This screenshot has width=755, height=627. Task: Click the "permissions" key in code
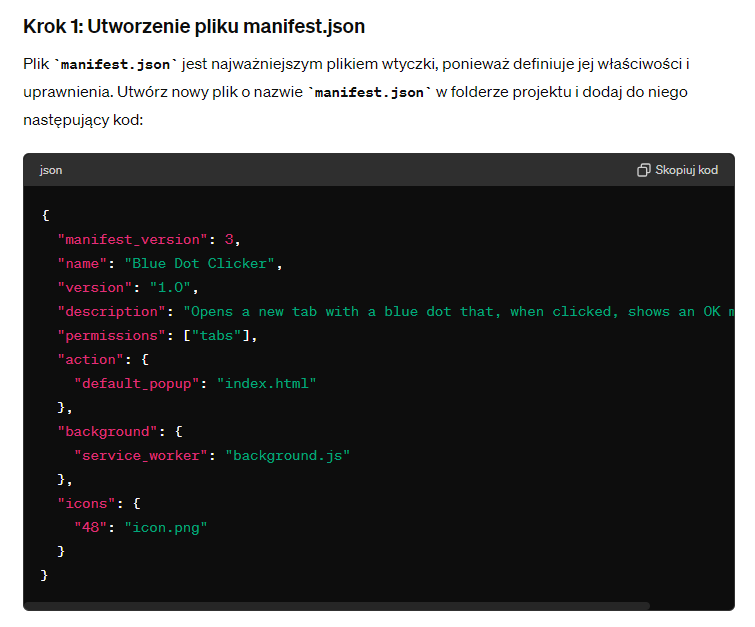tap(112, 335)
